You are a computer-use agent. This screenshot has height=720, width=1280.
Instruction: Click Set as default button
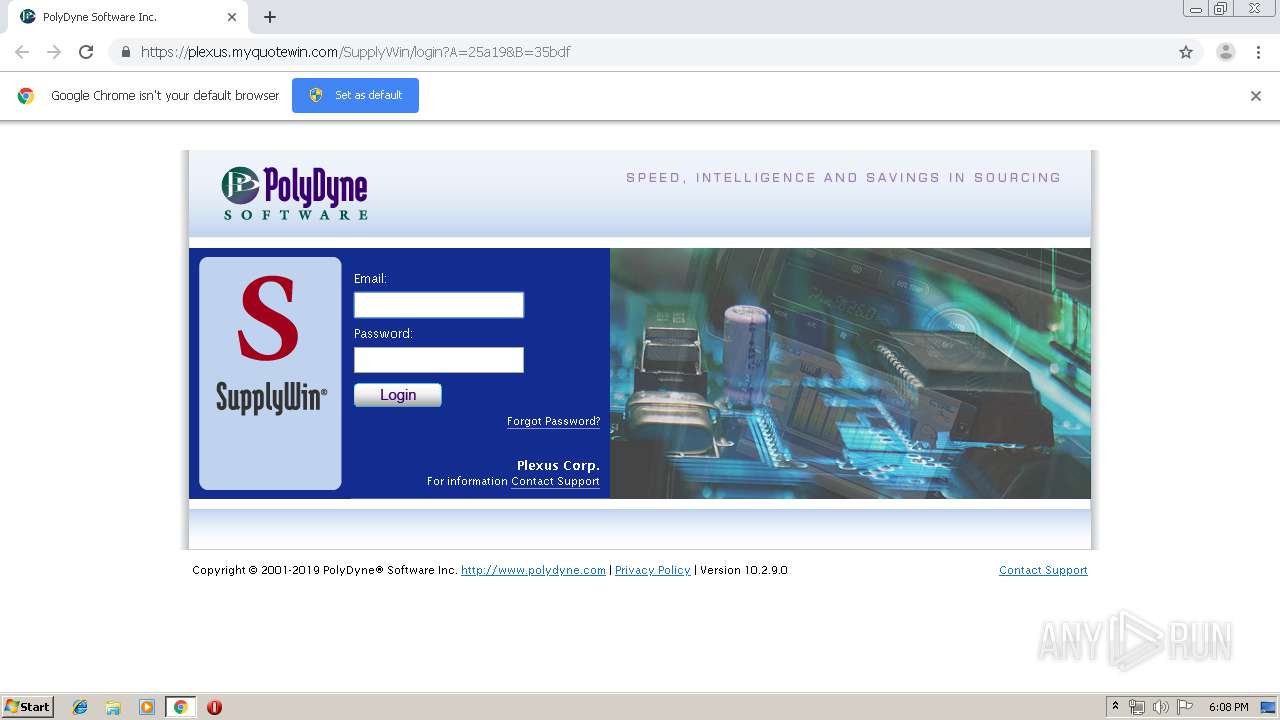pos(355,95)
